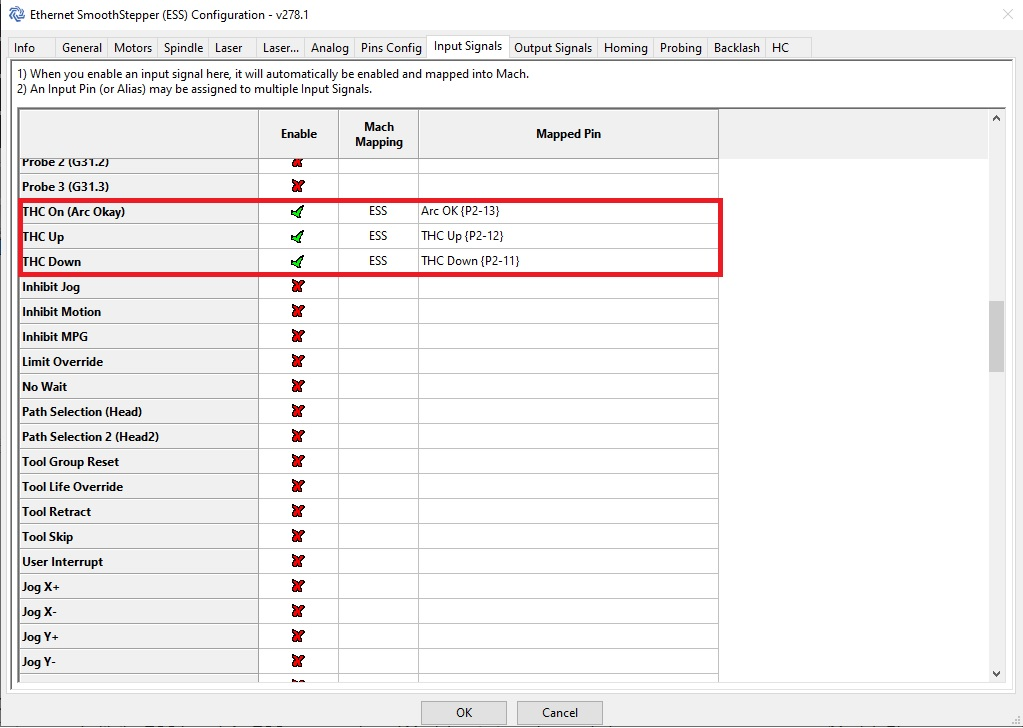Image resolution: width=1023 pixels, height=728 pixels.
Task: Toggle the THC Down enable checkmark
Action: [x=298, y=261]
